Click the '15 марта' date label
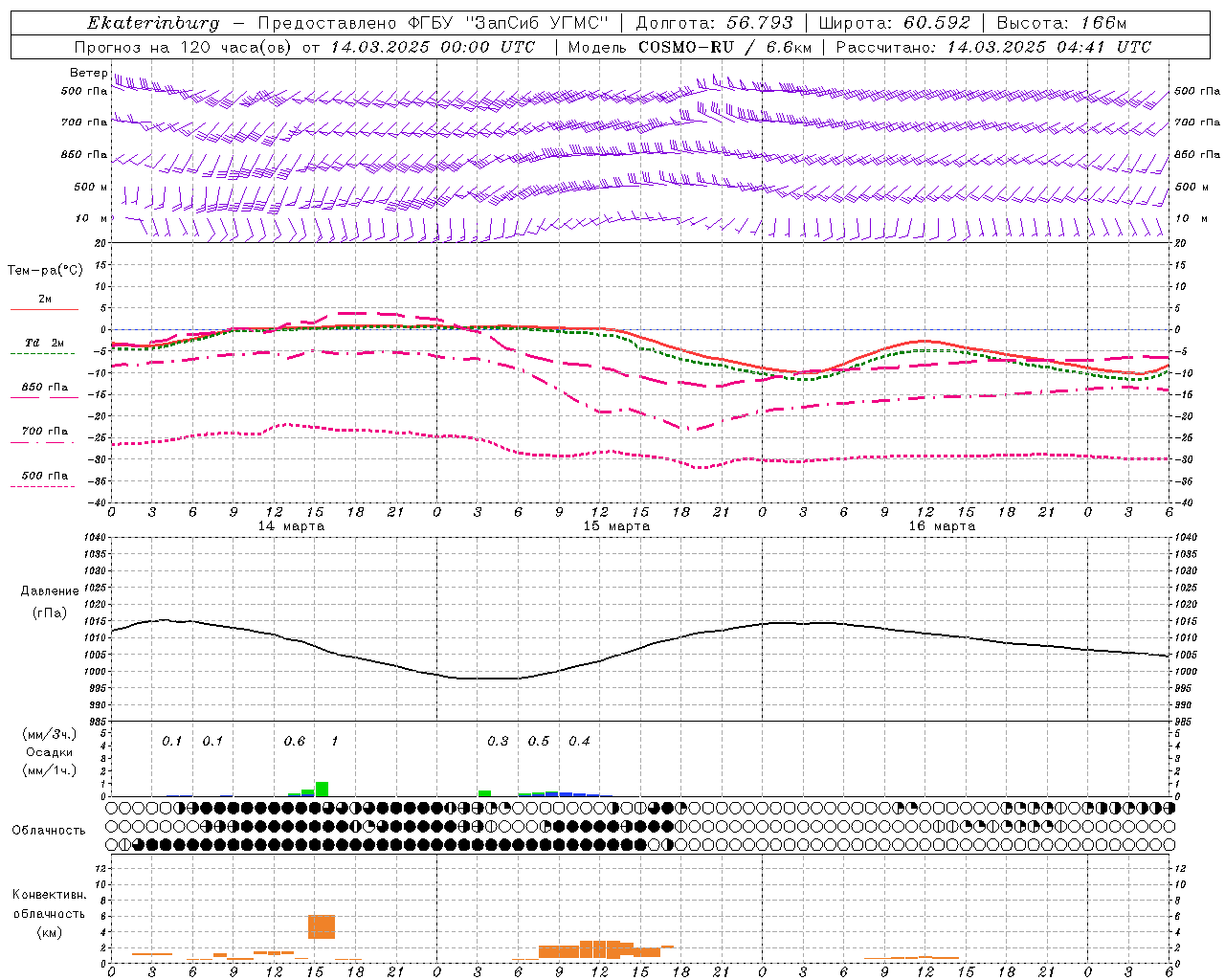Image resolution: width=1225 pixels, height=980 pixels. click(616, 525)
